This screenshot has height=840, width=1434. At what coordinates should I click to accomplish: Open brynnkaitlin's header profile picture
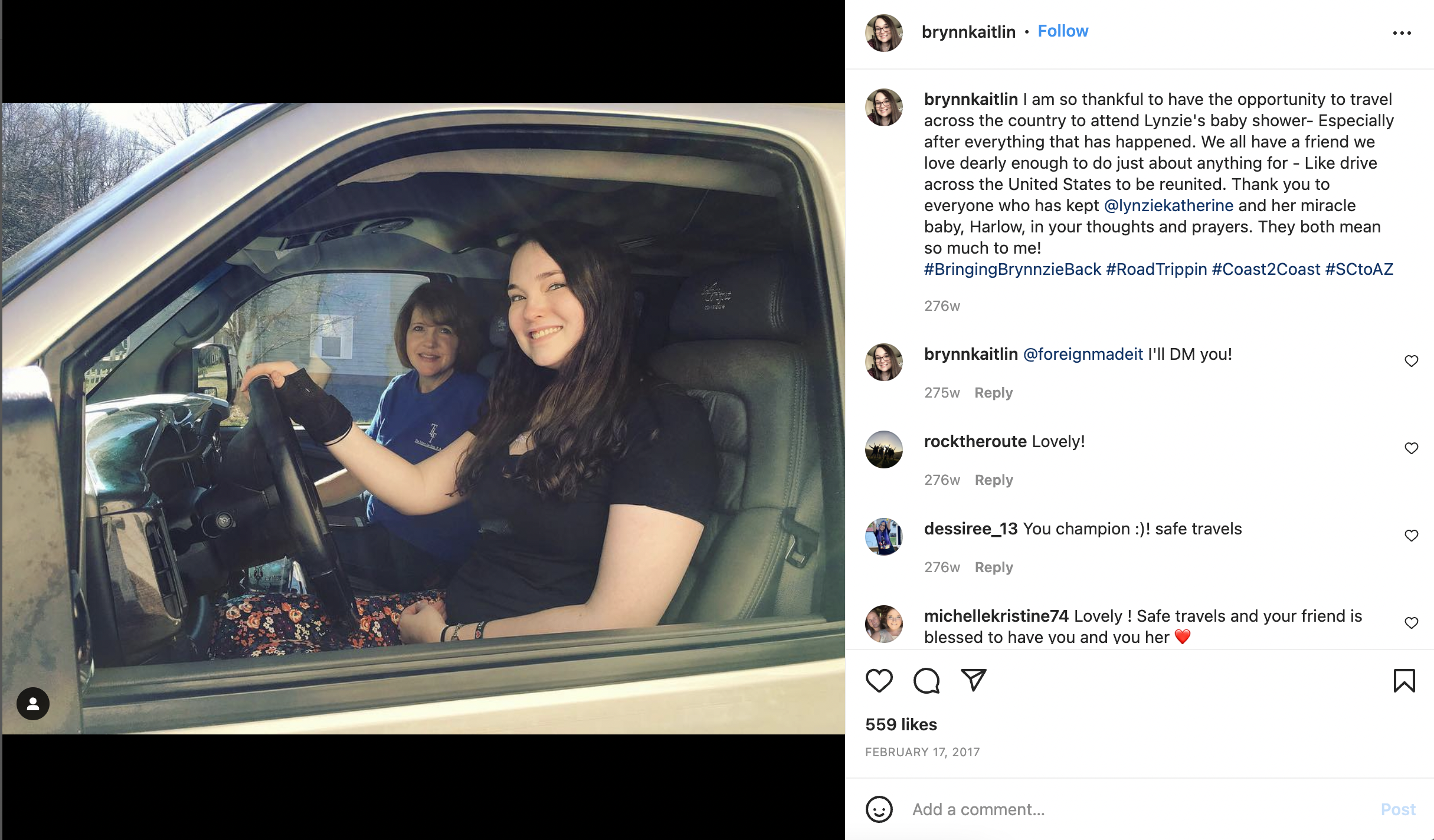click(883, 33)
